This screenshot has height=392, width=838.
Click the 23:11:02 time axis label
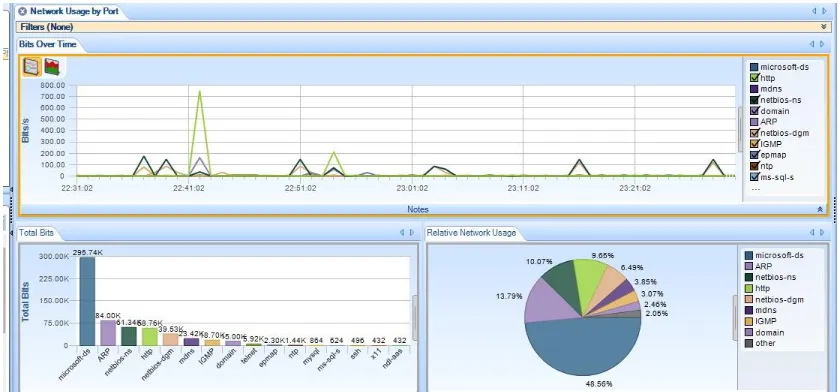523,188
